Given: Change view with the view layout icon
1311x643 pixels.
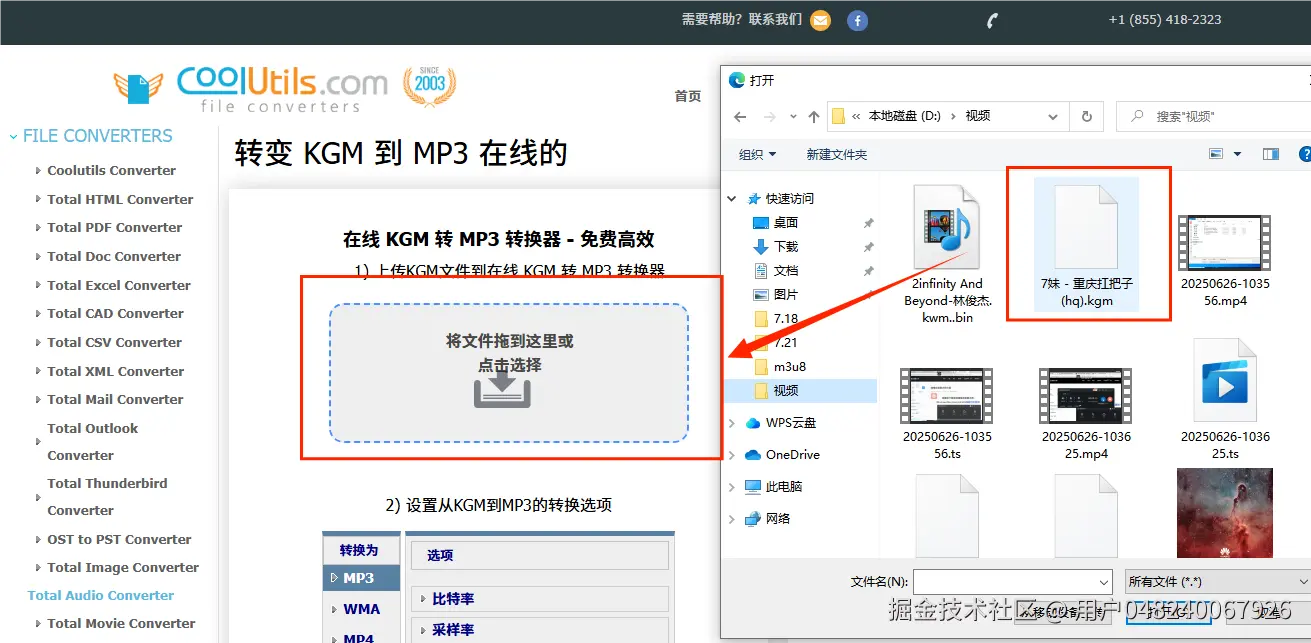Looking at the screenshot, I should (1216, 154).
